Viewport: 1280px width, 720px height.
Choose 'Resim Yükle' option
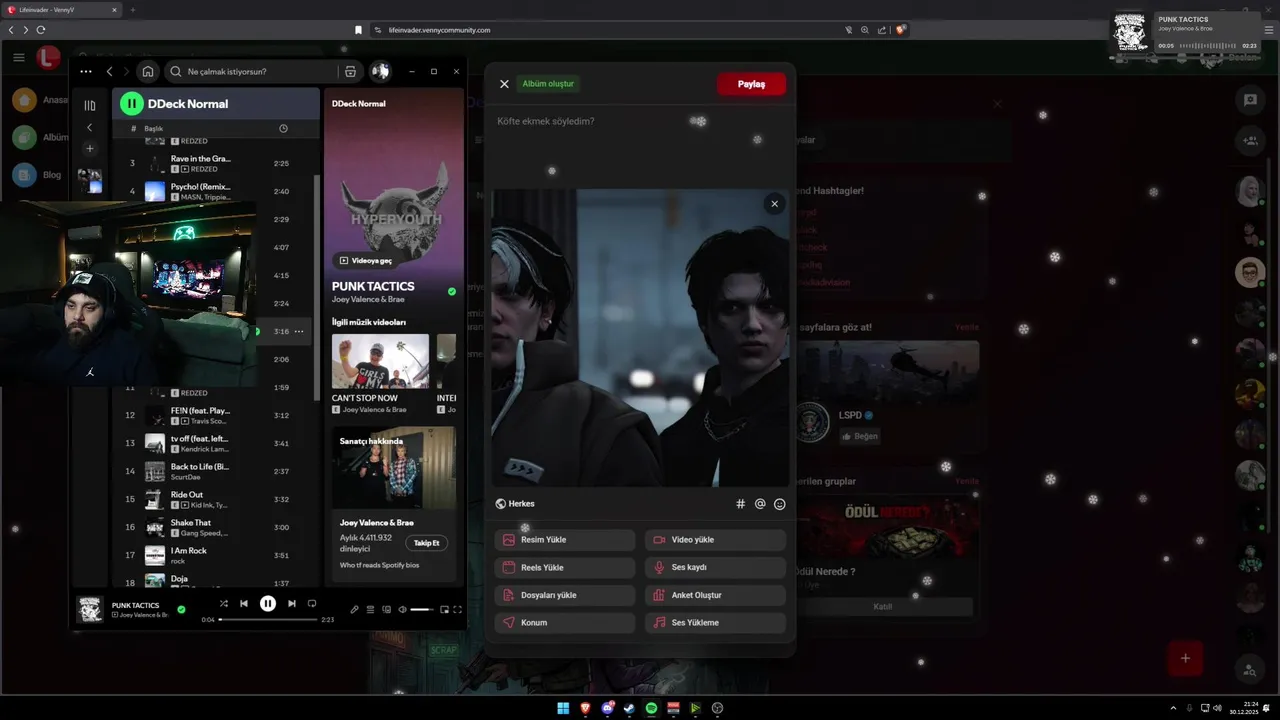coord(565,540)
